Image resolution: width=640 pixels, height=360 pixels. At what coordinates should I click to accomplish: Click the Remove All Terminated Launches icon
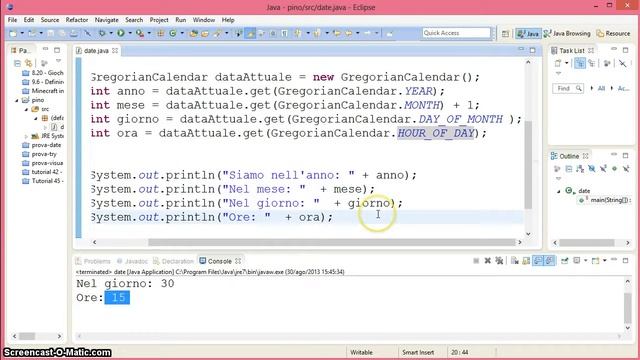click(500, 260)
